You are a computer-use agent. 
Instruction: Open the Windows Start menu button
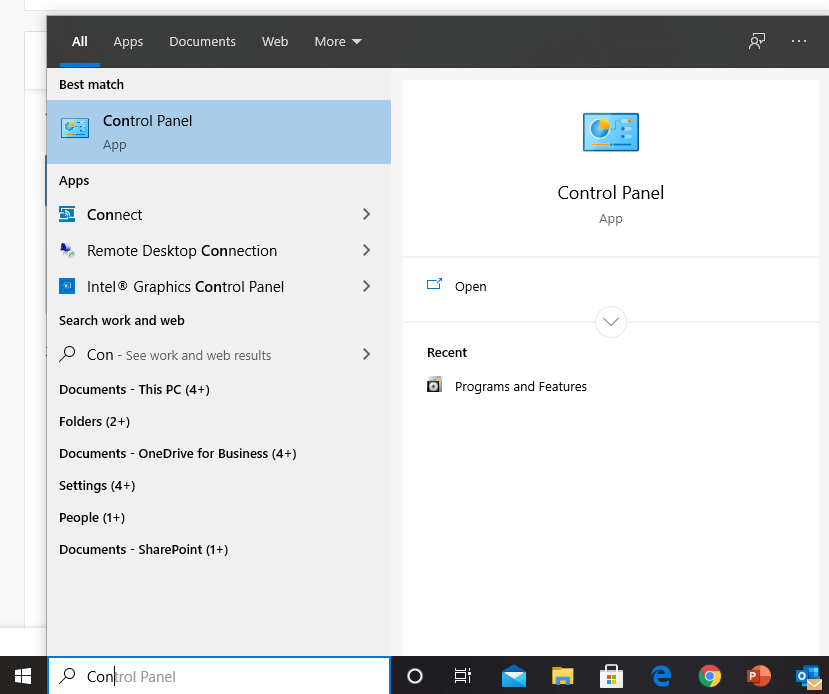[23, 676]
